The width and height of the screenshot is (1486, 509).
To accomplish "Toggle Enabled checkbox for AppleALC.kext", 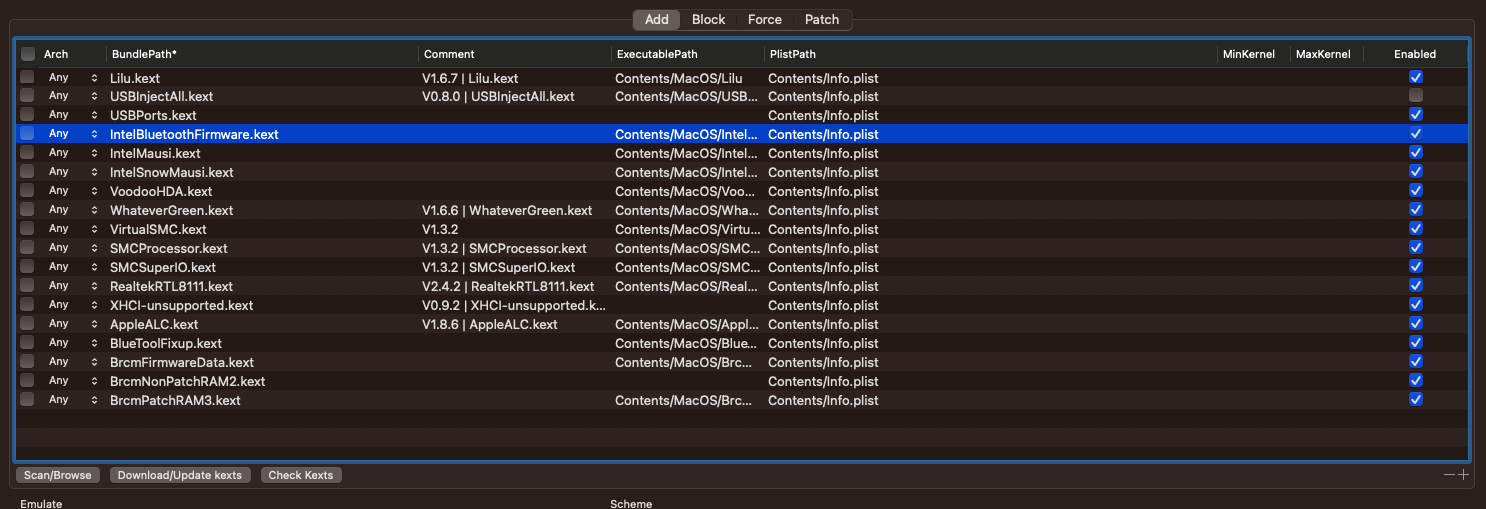I will coord(1415,324).
